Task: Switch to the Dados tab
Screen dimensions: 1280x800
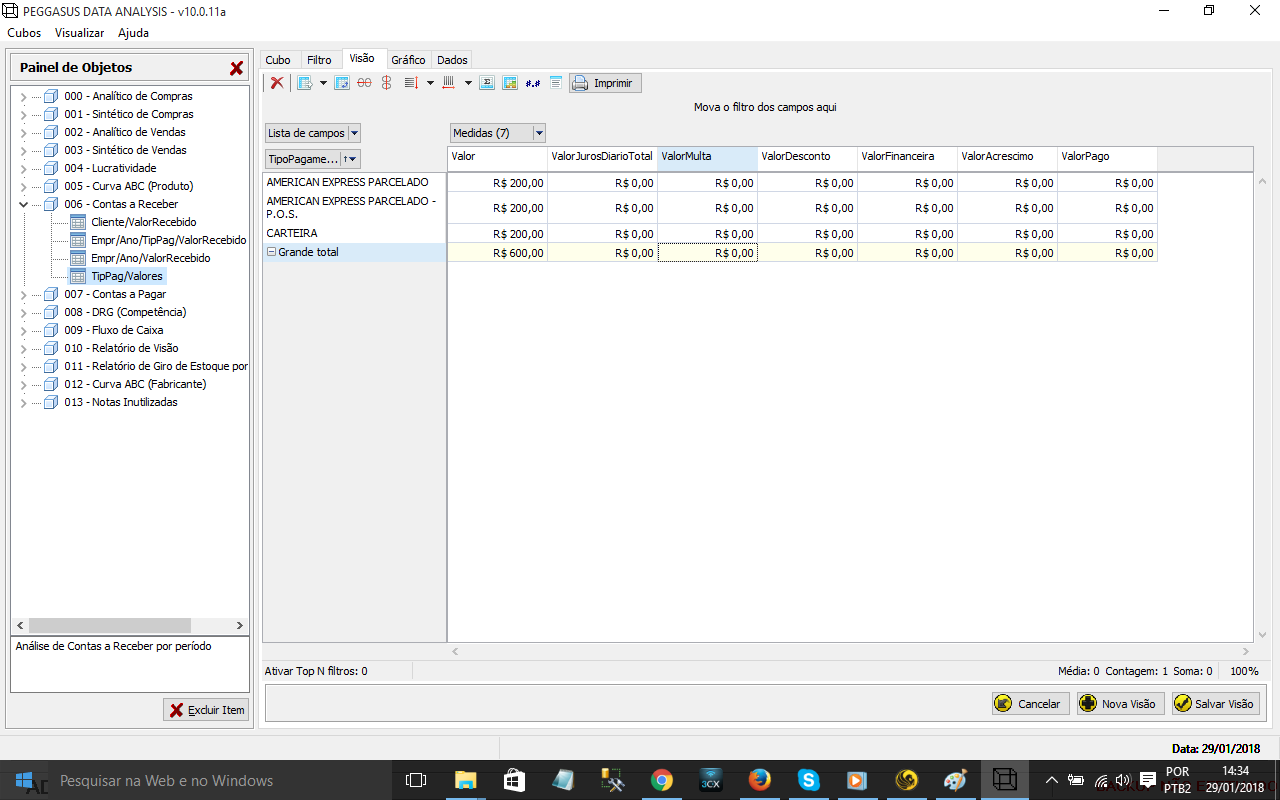Action: point(452,60)
